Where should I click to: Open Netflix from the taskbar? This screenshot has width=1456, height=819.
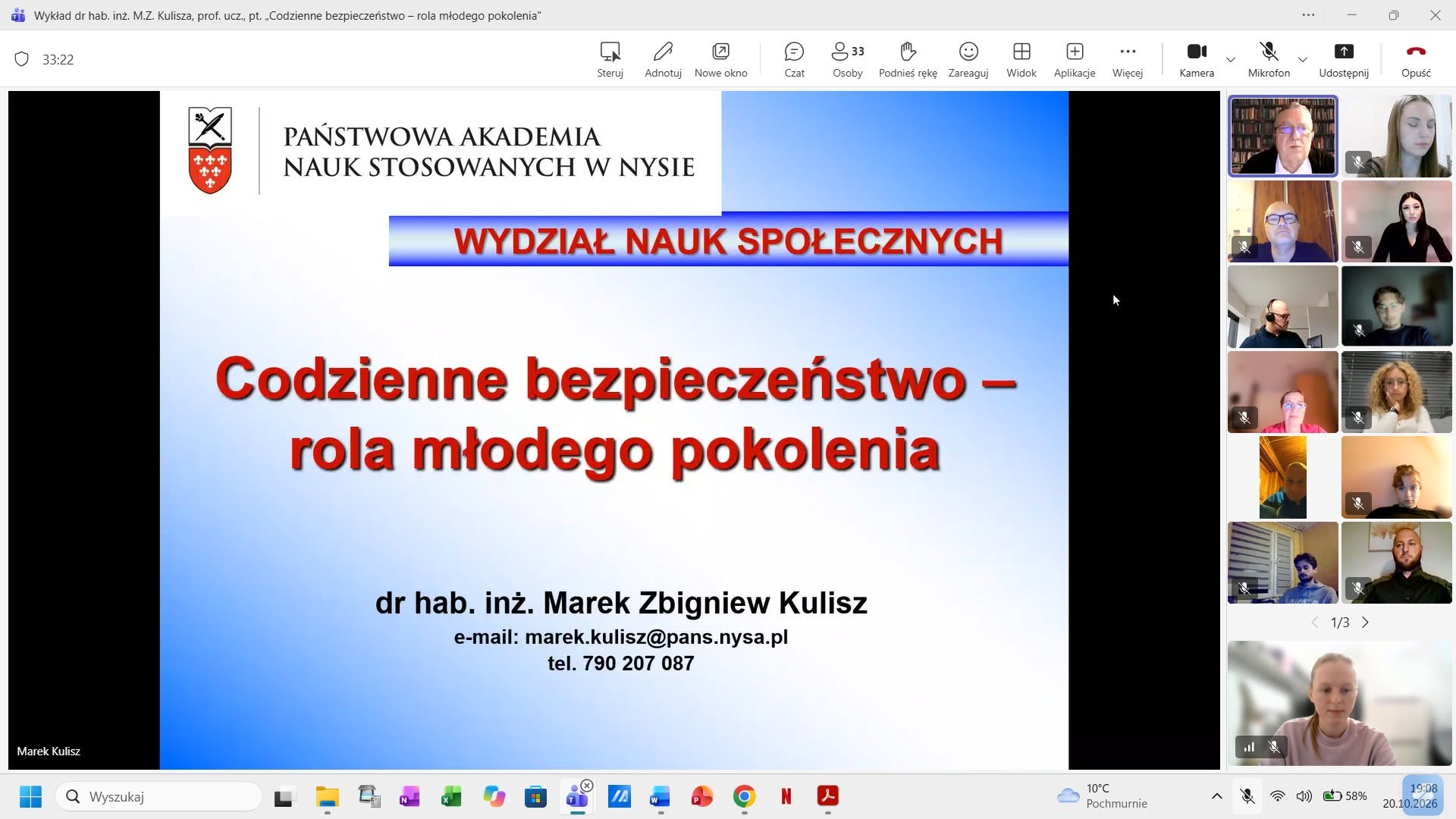click(x=786, y=796)
